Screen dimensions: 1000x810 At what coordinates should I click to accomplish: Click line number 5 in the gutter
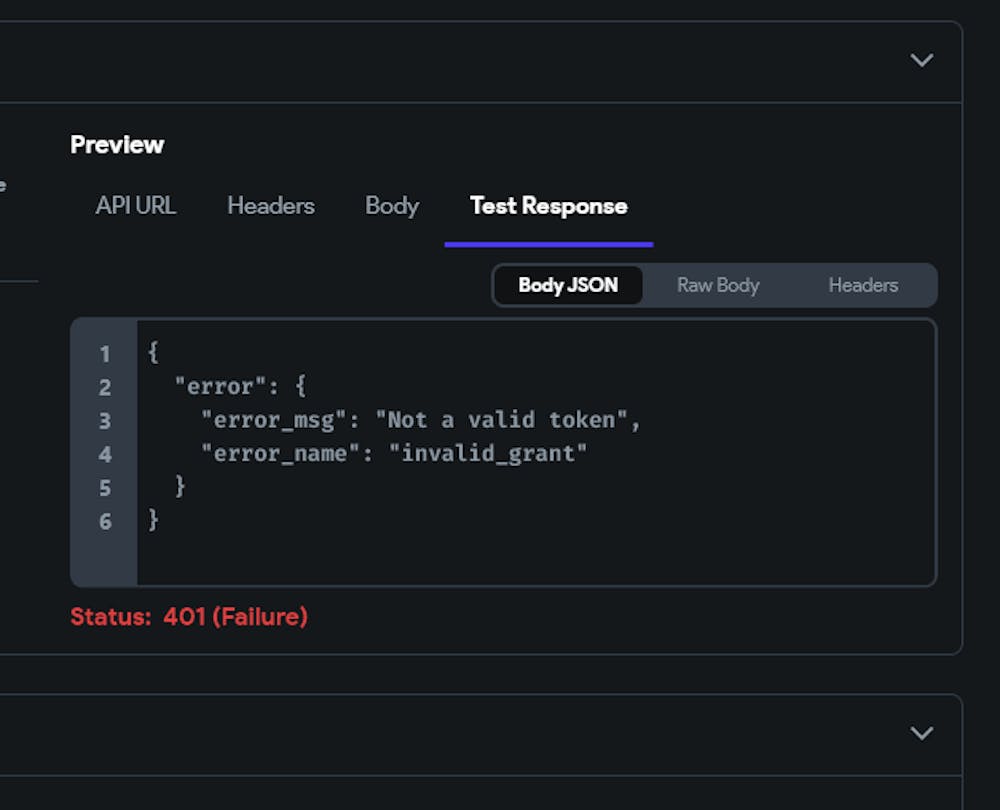click(104, 488)
